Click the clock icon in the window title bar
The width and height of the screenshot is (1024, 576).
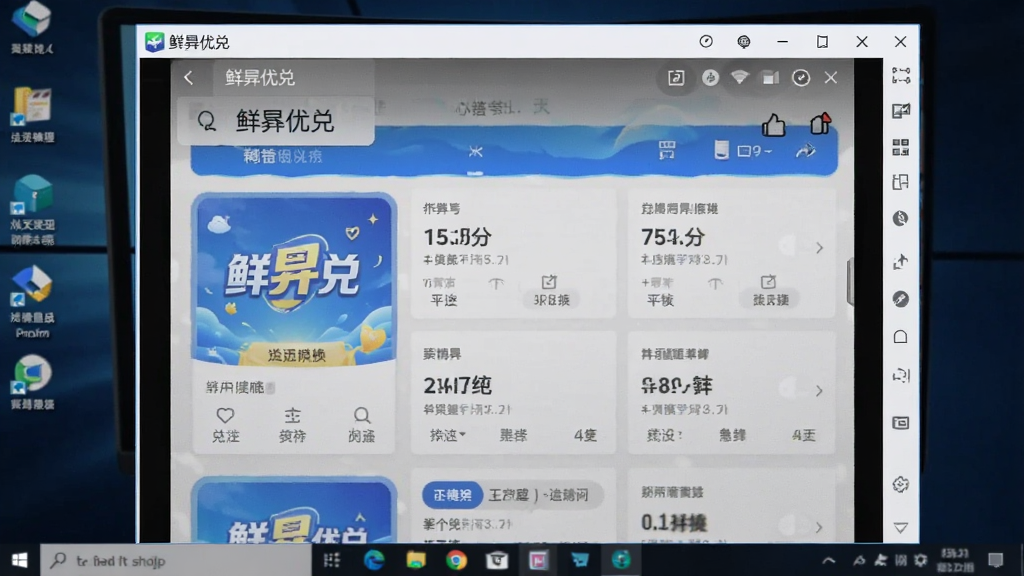tap(706, 42)
